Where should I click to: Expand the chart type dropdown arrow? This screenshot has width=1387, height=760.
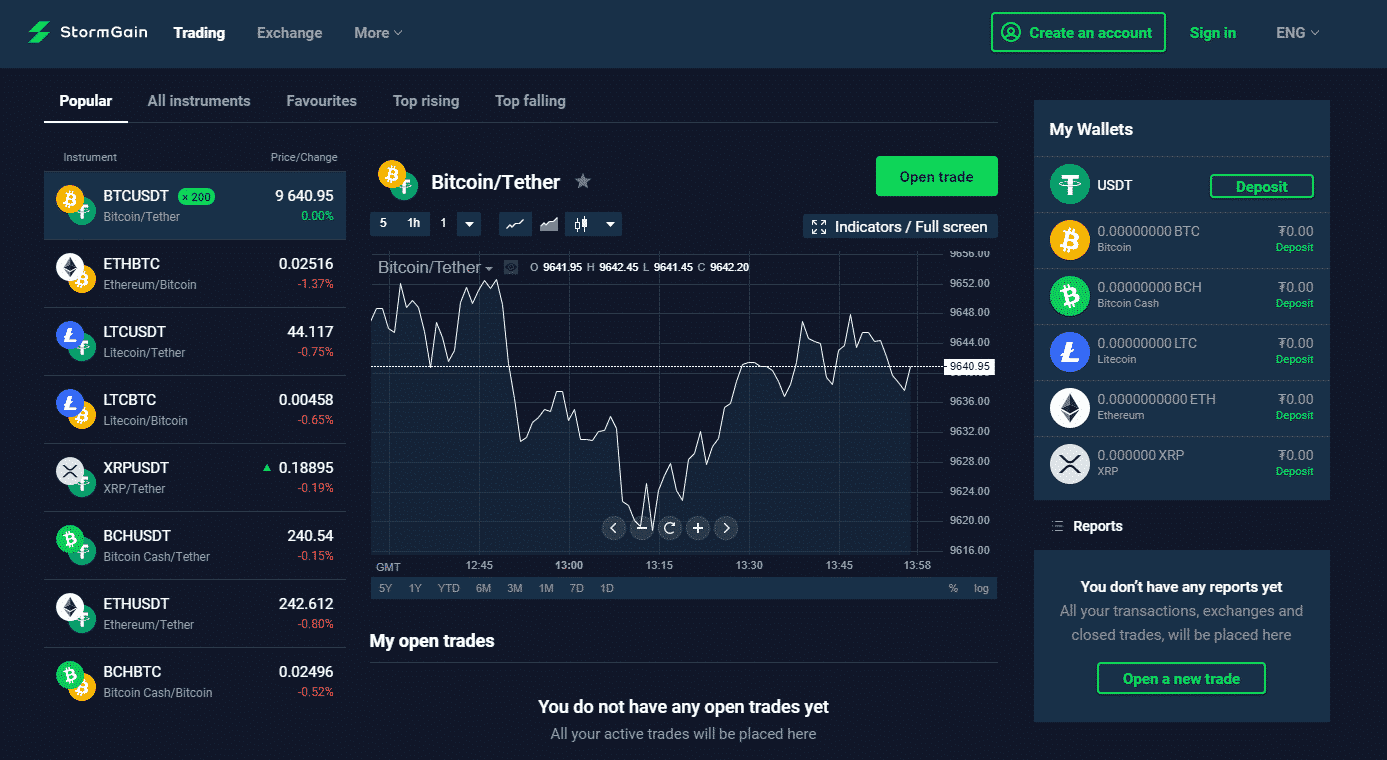[610, 224]
